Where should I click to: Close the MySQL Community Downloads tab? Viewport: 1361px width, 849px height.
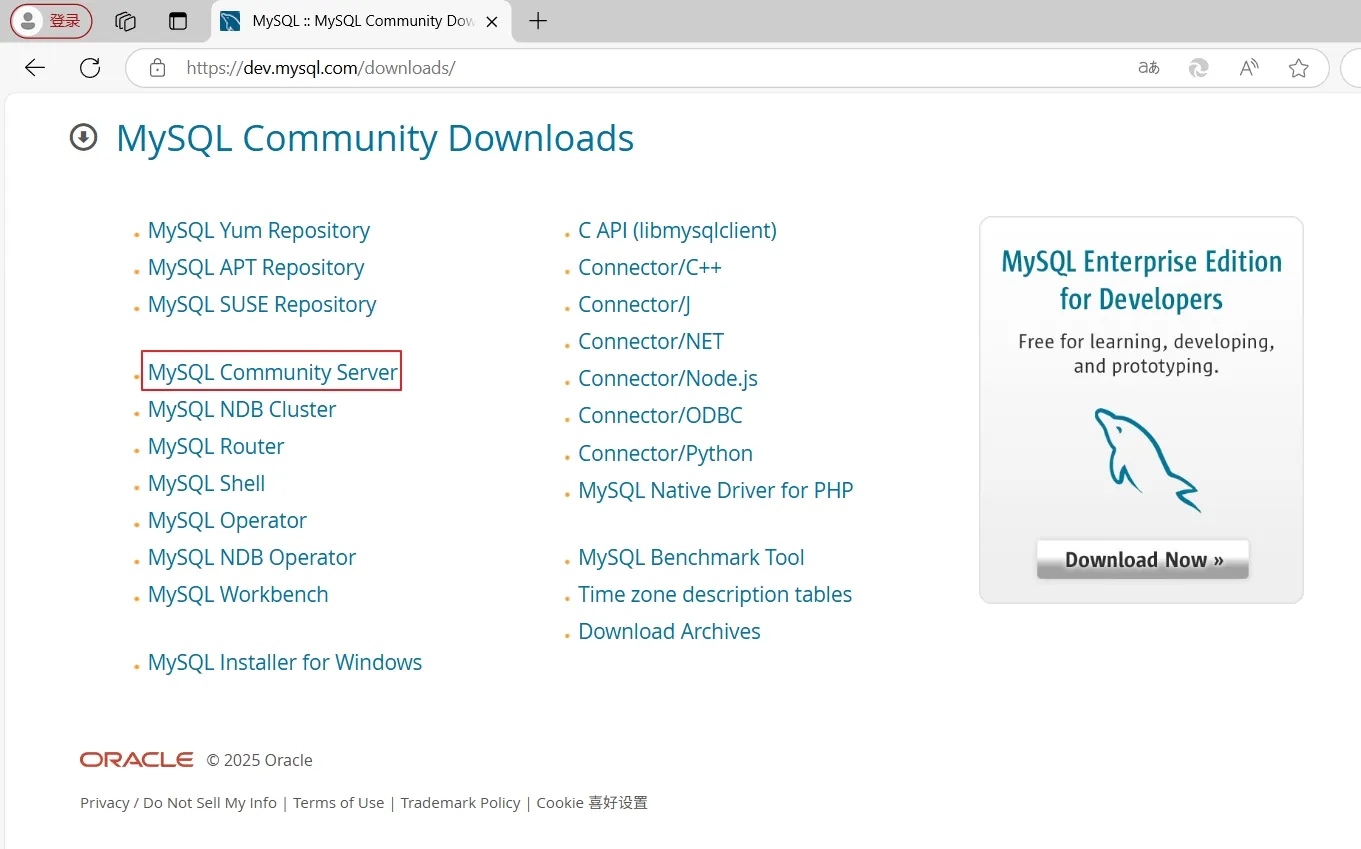coord(491,21)
